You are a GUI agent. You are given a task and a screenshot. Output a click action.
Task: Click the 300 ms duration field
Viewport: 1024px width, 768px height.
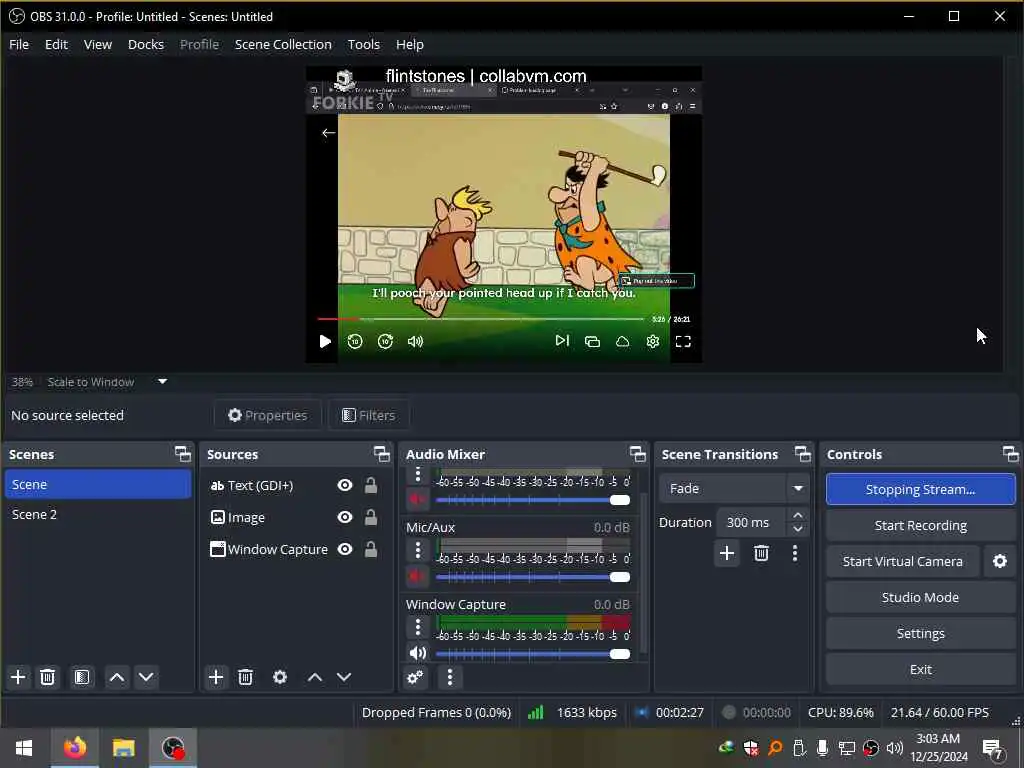click(x=752, y=522)
